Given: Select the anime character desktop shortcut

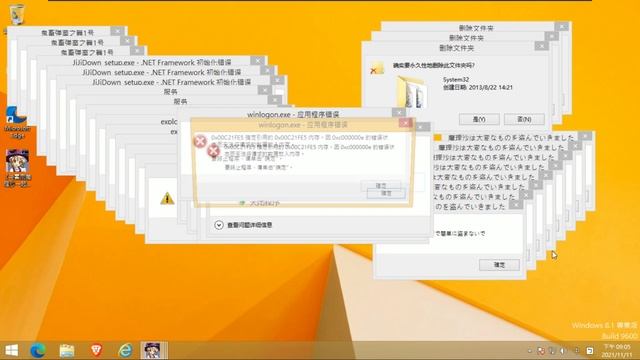Looking at the screenshot, I should [x=17, y=168].
